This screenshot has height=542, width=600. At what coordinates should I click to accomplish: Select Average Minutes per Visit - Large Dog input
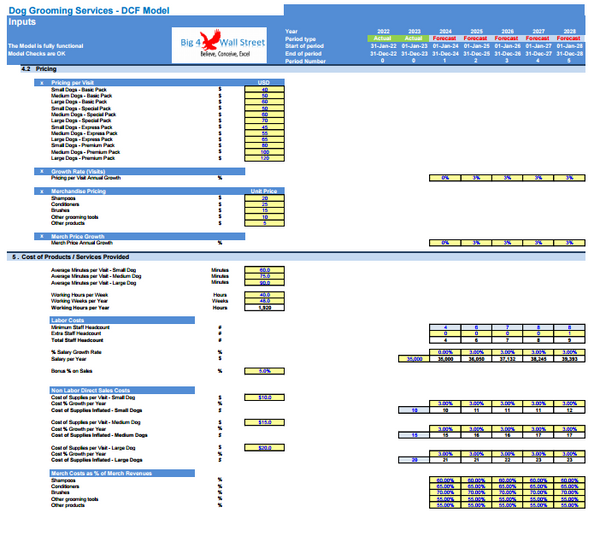264,284
